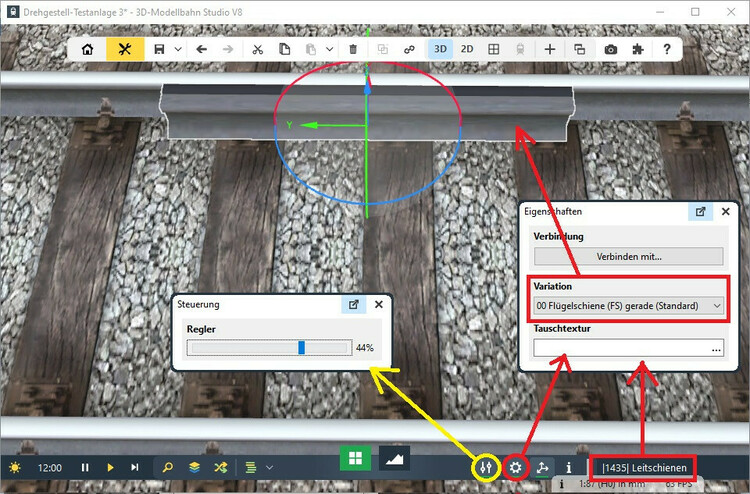
Task: Open additional view window icon
Action: [x=579, y=49]
